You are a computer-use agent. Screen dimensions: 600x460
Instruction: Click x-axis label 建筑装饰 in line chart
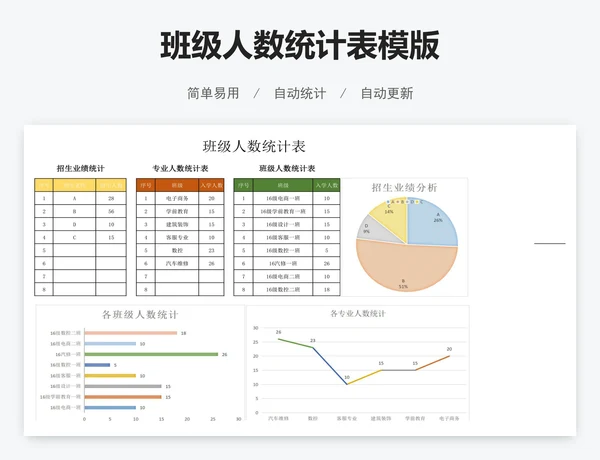pos(381,419)
